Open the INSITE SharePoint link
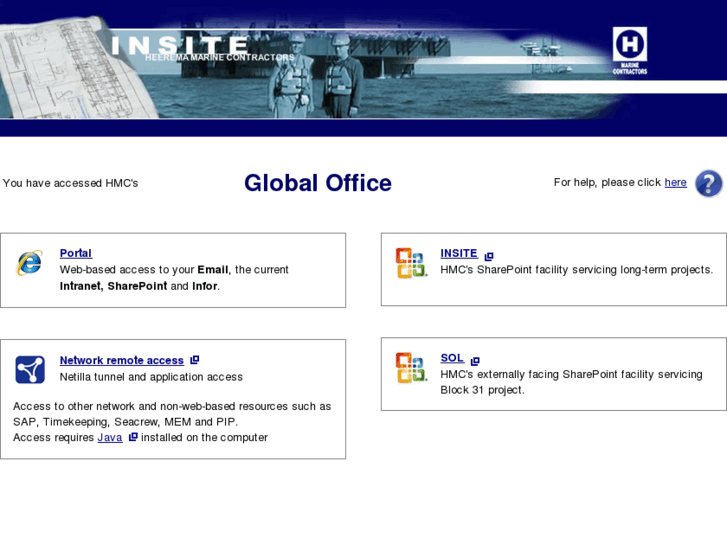This screenshot has height=545, width=727. click(459, 253)
